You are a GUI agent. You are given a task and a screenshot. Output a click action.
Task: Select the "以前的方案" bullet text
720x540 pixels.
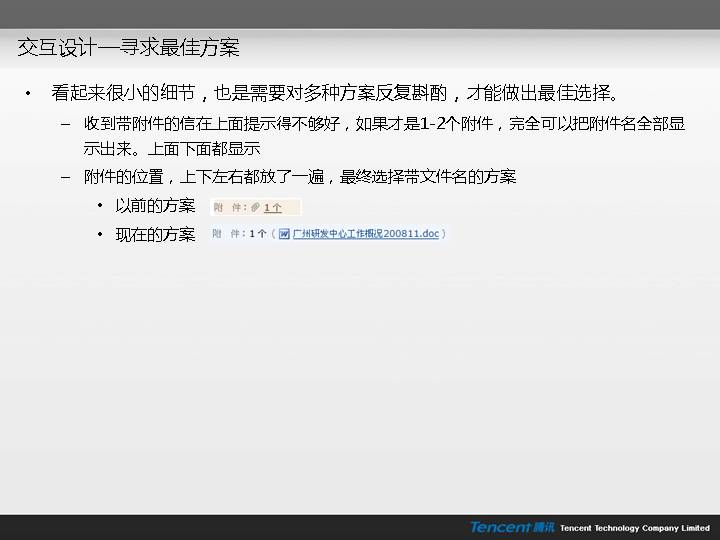pyautogui.click(x=155, y=206)
